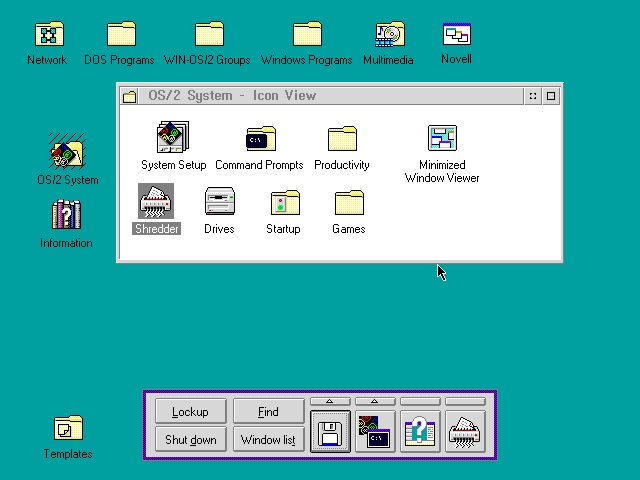Select the OS/2 System desktop icon
The height and width of the screenshot is (480, 640).
[67, 152]
